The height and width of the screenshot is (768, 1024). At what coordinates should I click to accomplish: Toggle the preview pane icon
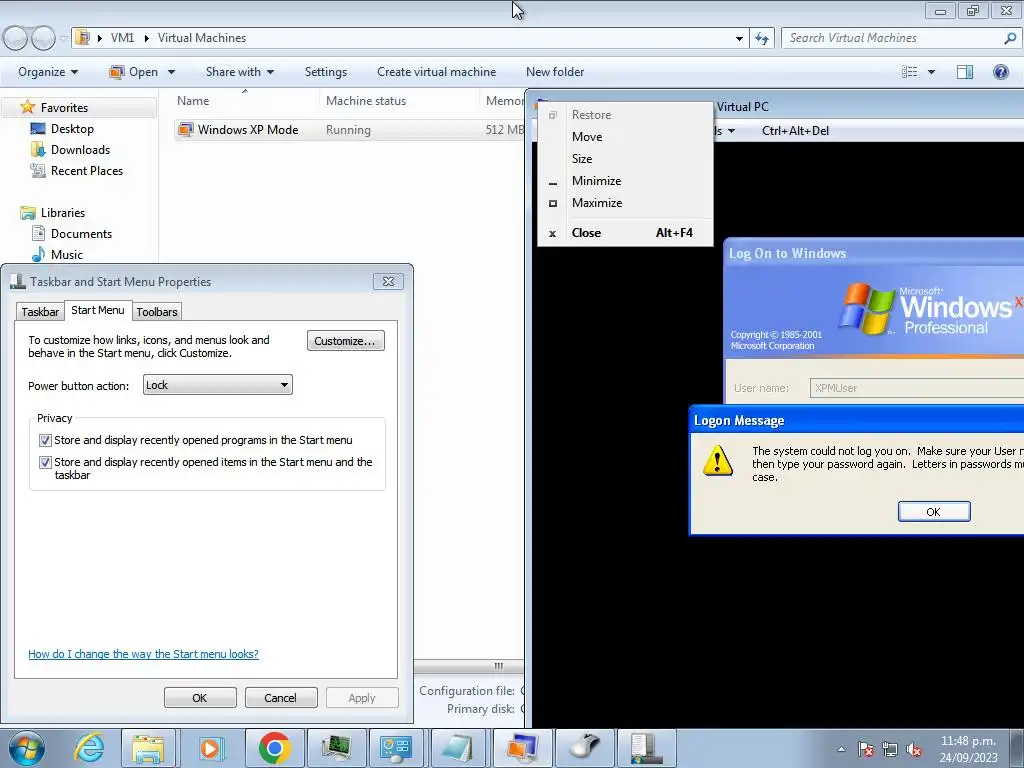point(965,72)
